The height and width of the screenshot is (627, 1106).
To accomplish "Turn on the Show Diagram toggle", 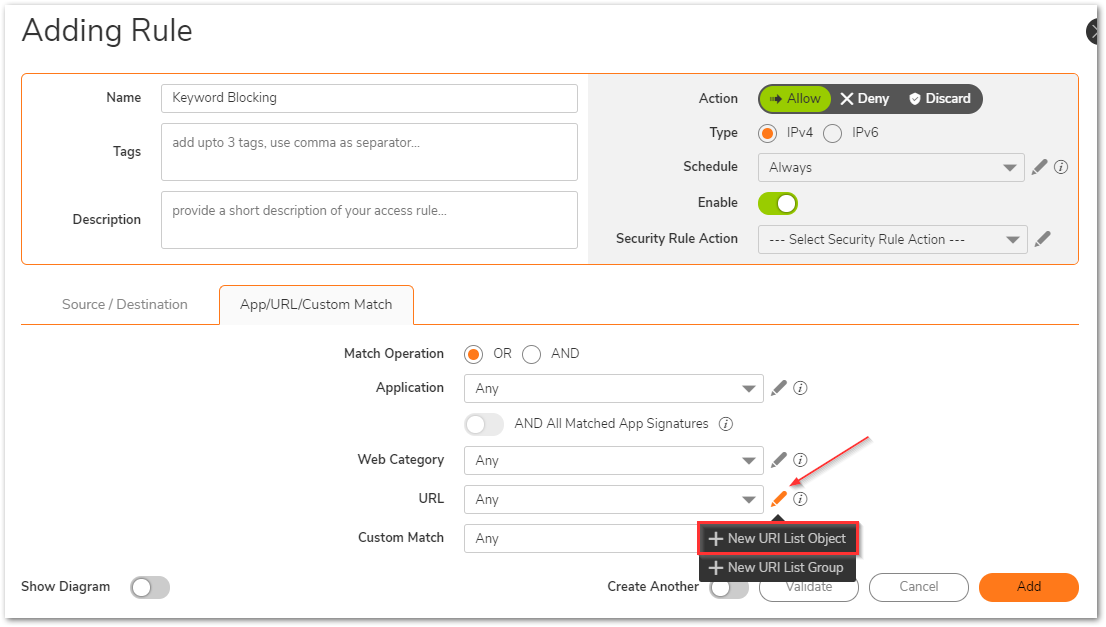I will click(x=150, y=587).
